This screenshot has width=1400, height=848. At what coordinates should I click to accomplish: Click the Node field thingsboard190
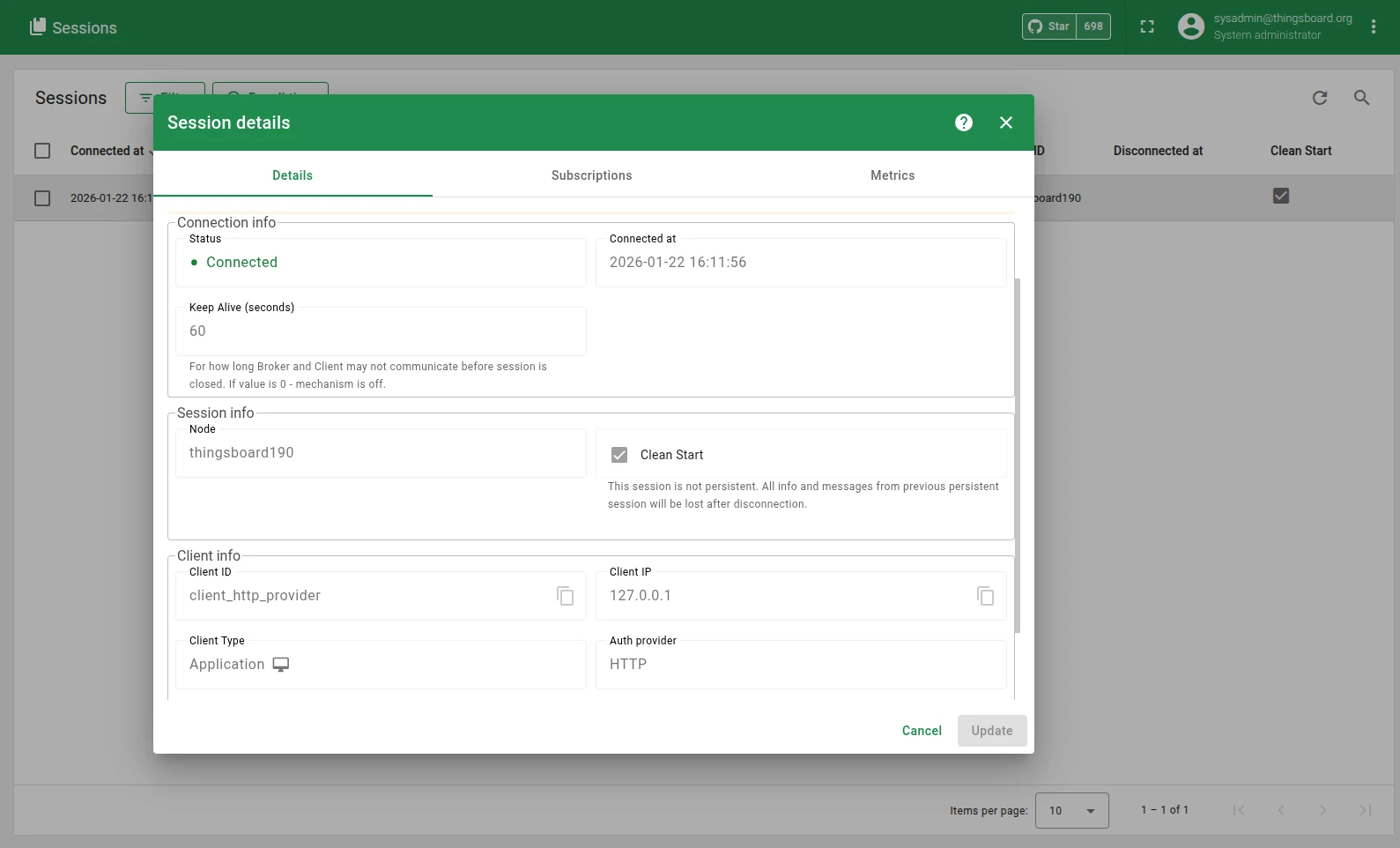coord(381,453)
